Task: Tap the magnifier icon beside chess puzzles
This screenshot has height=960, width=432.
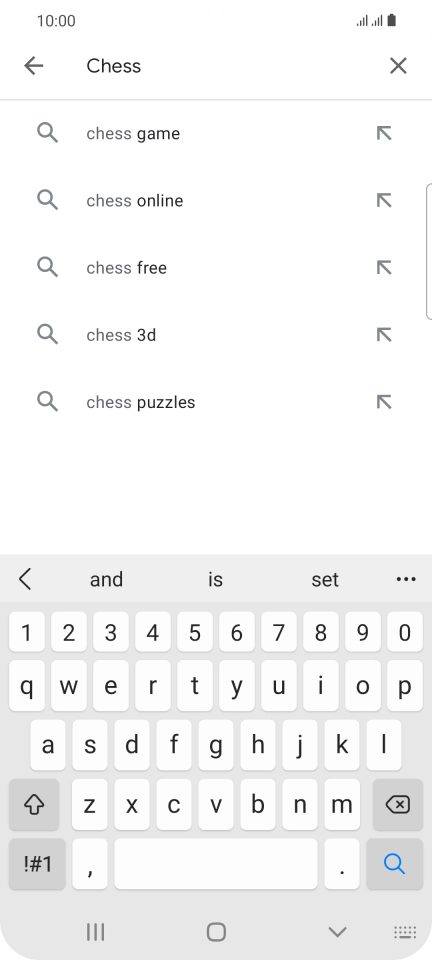Action: (48, 402)
